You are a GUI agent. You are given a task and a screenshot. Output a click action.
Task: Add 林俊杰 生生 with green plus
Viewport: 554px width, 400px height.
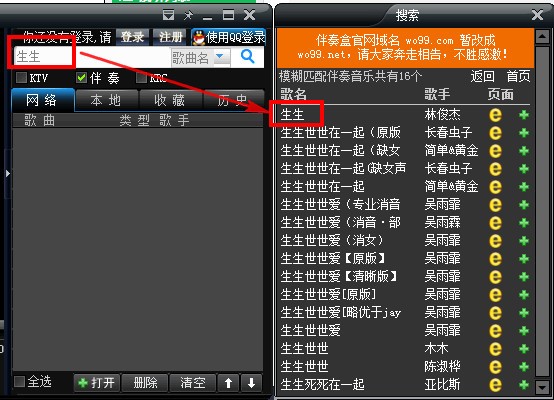524,115
